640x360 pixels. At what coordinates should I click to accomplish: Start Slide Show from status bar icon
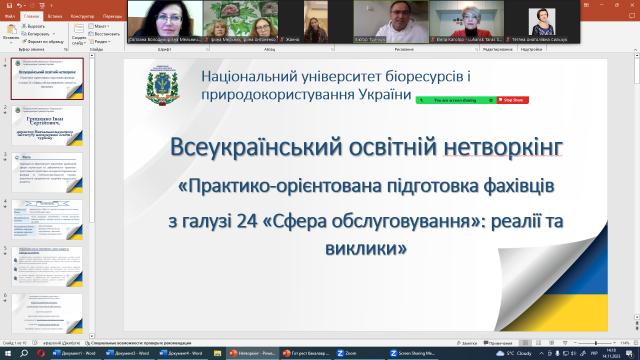coord(565,343)
